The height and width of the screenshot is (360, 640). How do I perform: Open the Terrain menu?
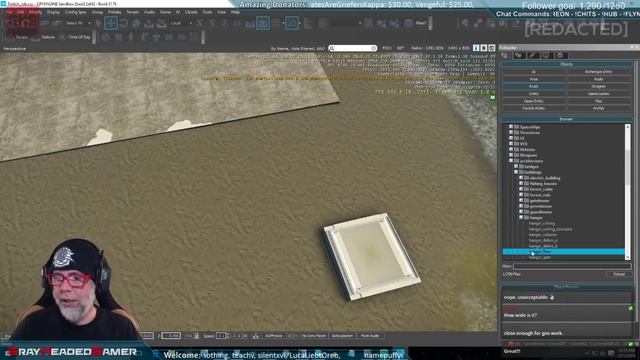tap(133, 12)
